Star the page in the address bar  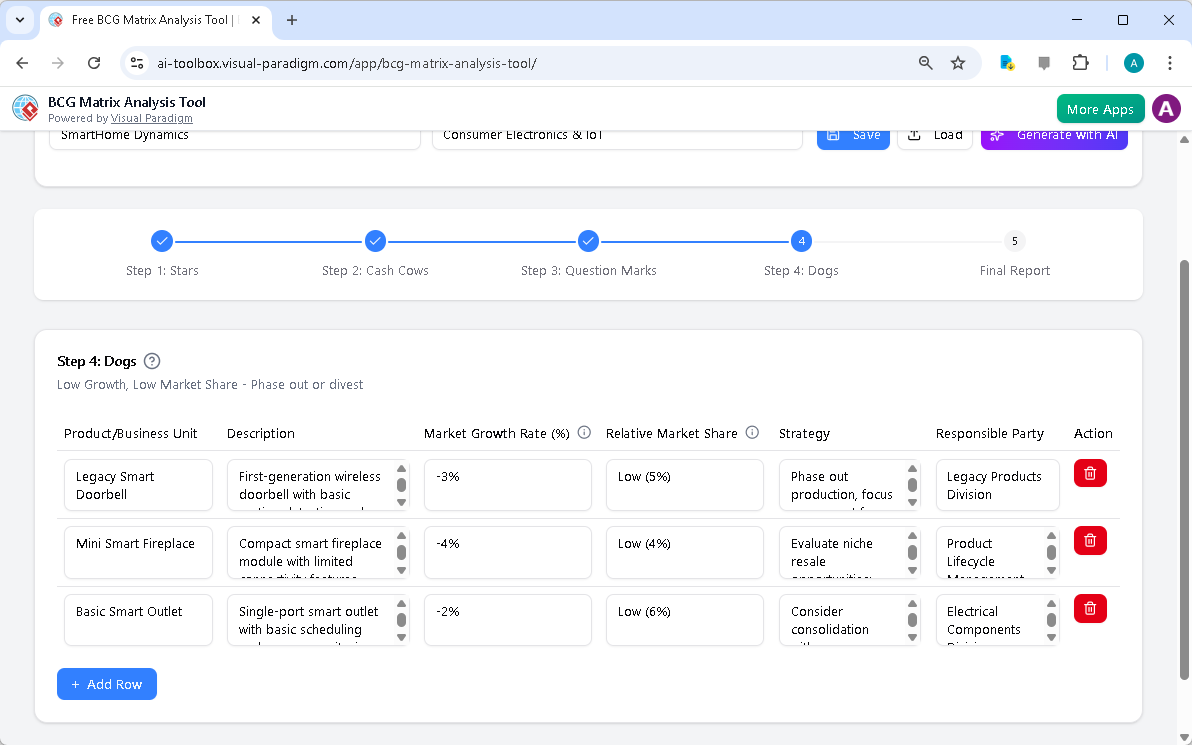pos(958,62)
